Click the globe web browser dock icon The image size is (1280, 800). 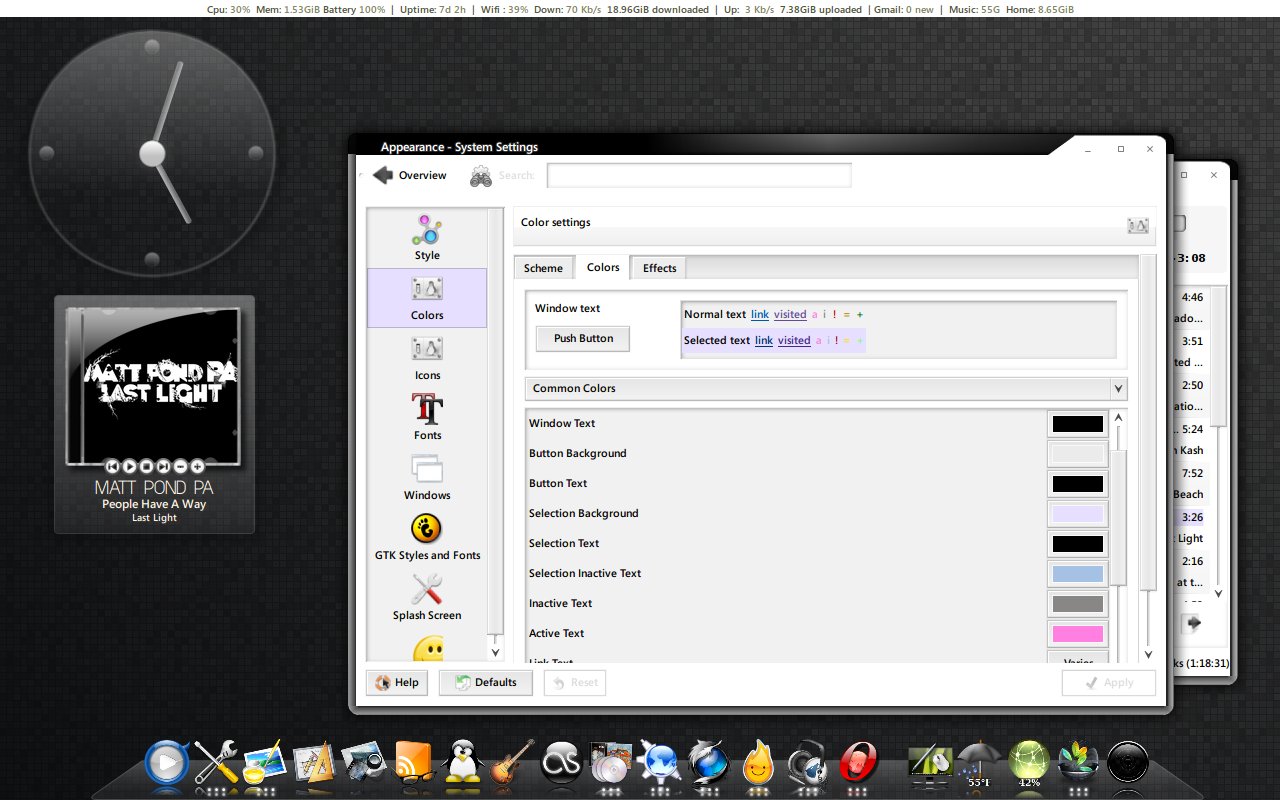click(x=661, y=763)
